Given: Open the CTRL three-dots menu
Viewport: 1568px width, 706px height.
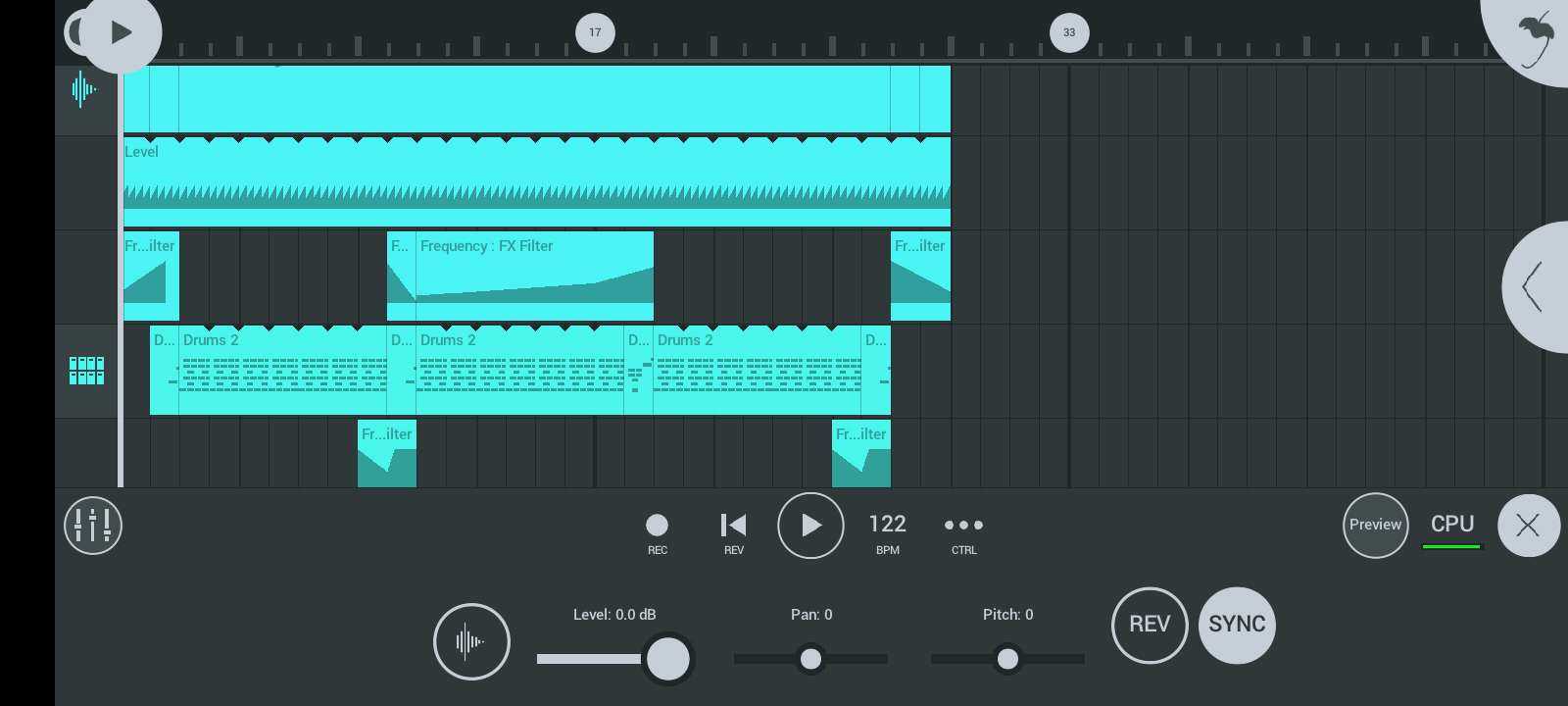Looking at the screenshot, I should [963, 527].
